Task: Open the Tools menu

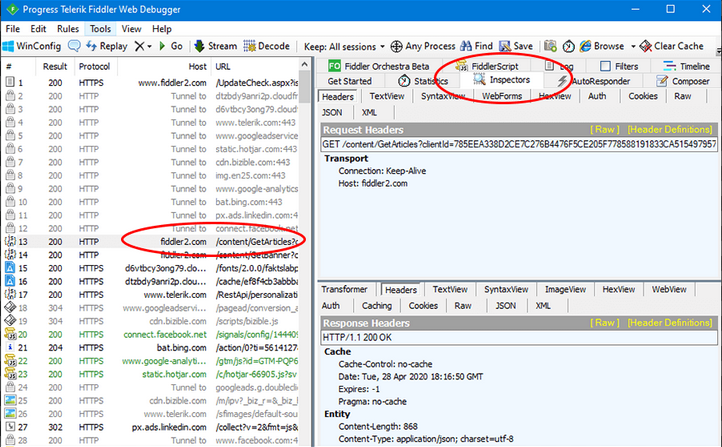Action: point(100,29)
